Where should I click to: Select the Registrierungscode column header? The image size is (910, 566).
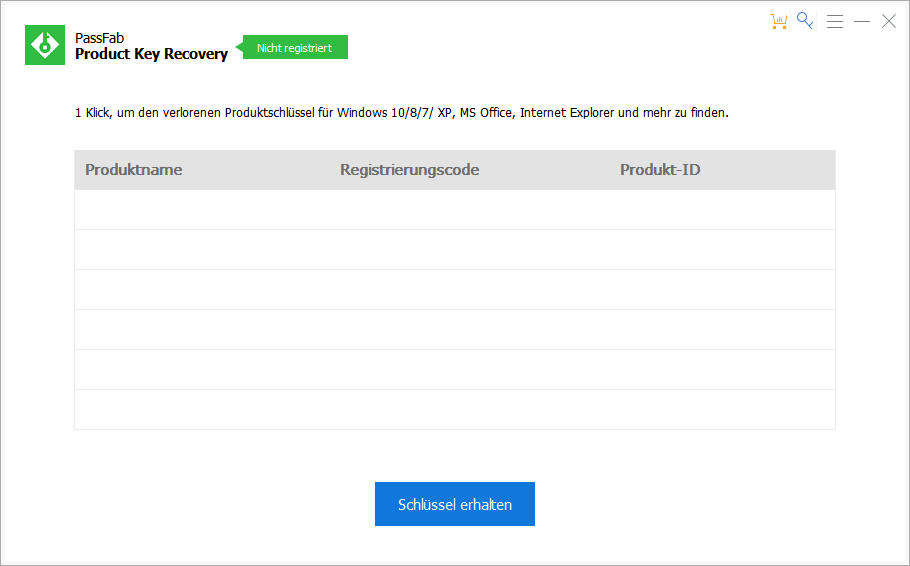[x=410, y=170]
